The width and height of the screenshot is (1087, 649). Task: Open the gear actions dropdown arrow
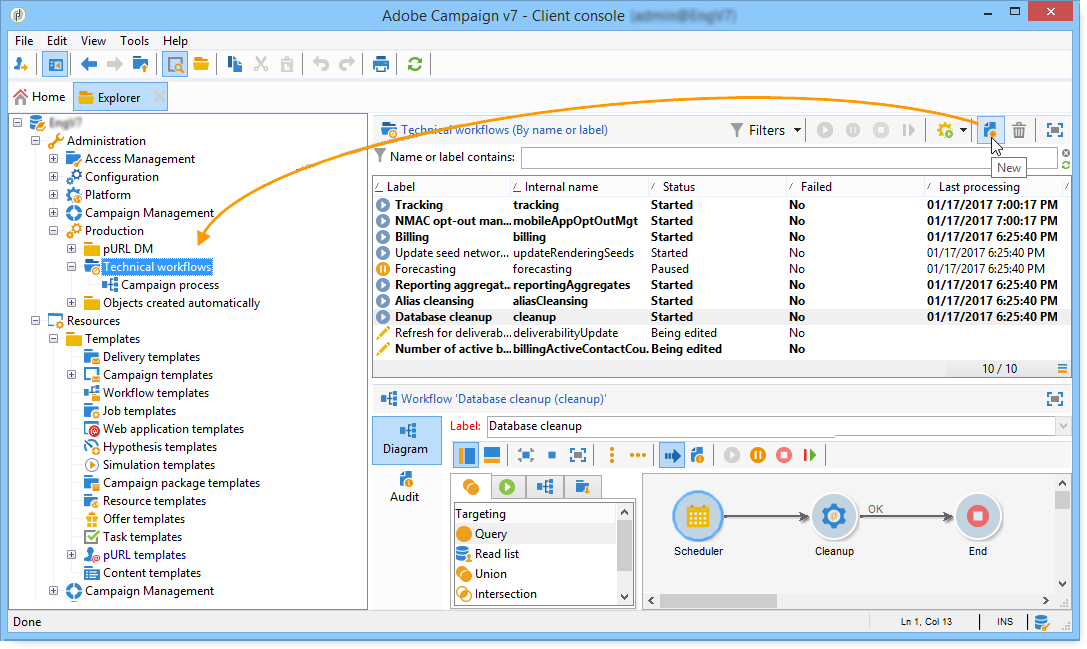964,130
